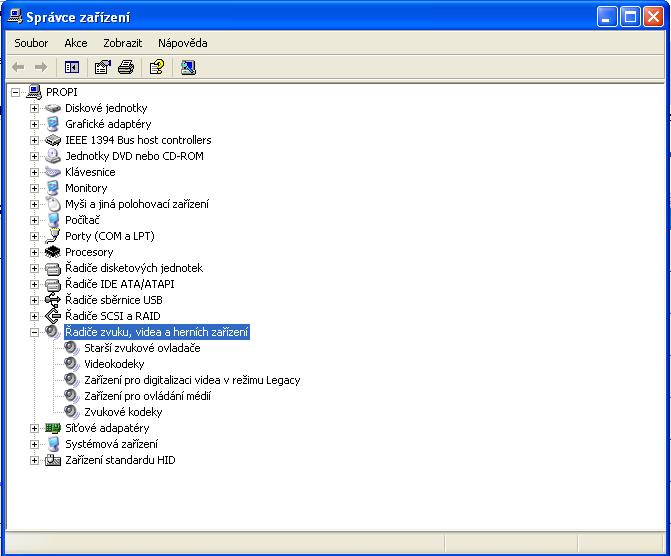Select the Procesory label
671x556 pixels.
tap(89, 252)
